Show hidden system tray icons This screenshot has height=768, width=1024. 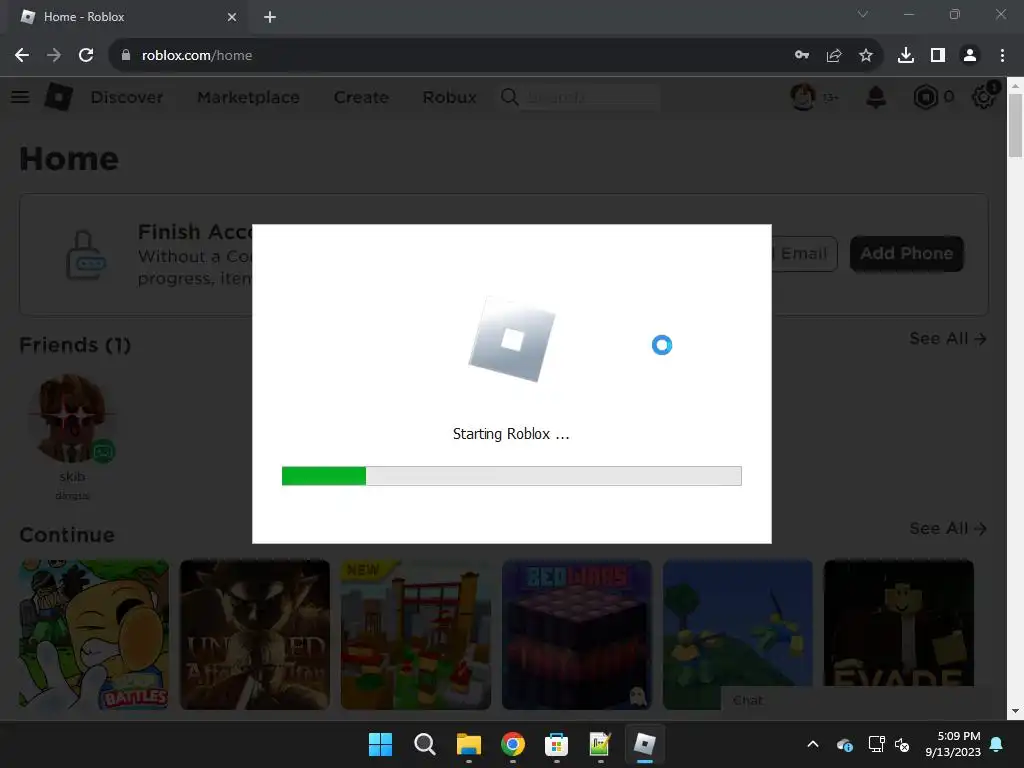[x=813, y=744]
